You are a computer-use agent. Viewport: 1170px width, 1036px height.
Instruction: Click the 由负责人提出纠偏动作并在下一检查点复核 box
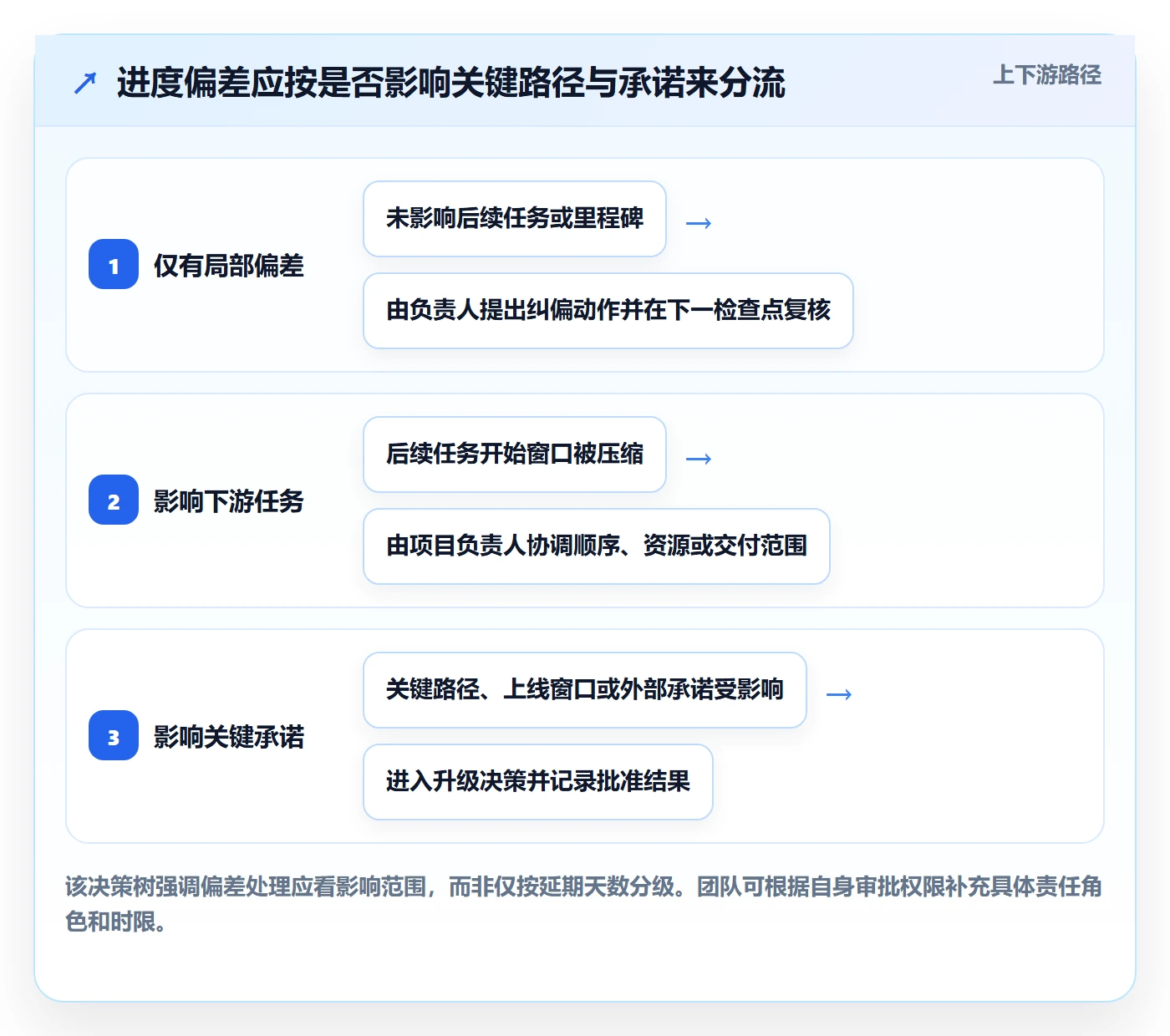(608, 311)
